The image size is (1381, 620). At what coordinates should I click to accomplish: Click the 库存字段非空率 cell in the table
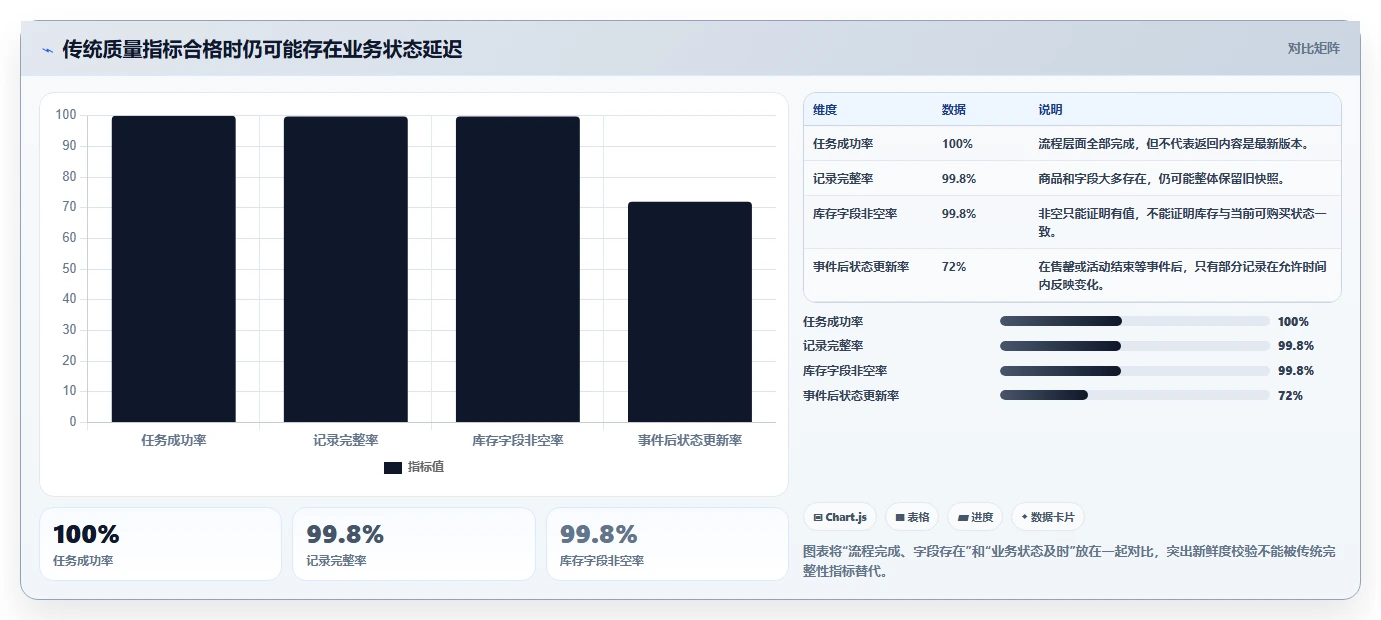(x=855, y=214)
